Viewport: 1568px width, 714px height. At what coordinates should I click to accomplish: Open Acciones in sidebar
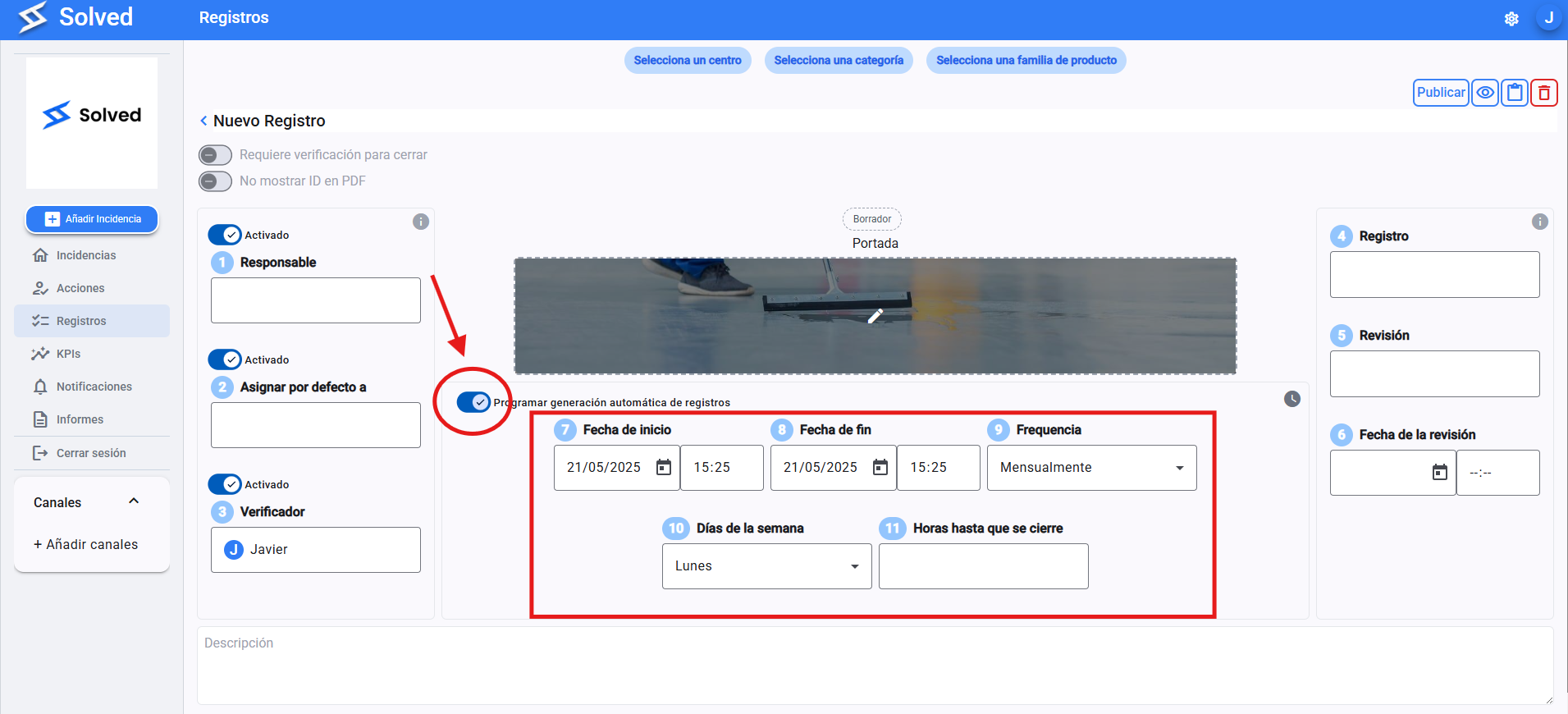coord(92,288)
